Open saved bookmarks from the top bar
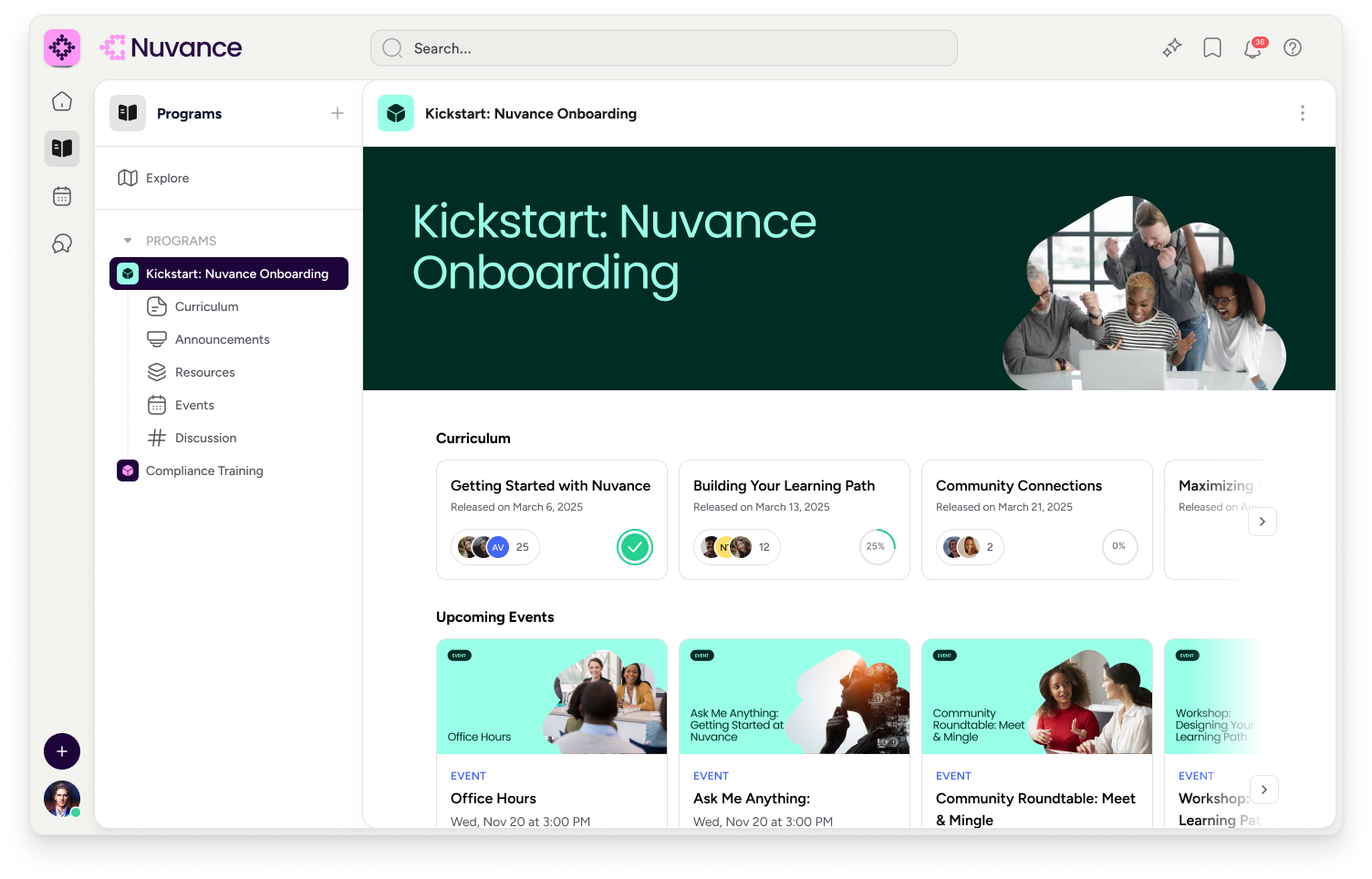 pos(1211,47)
